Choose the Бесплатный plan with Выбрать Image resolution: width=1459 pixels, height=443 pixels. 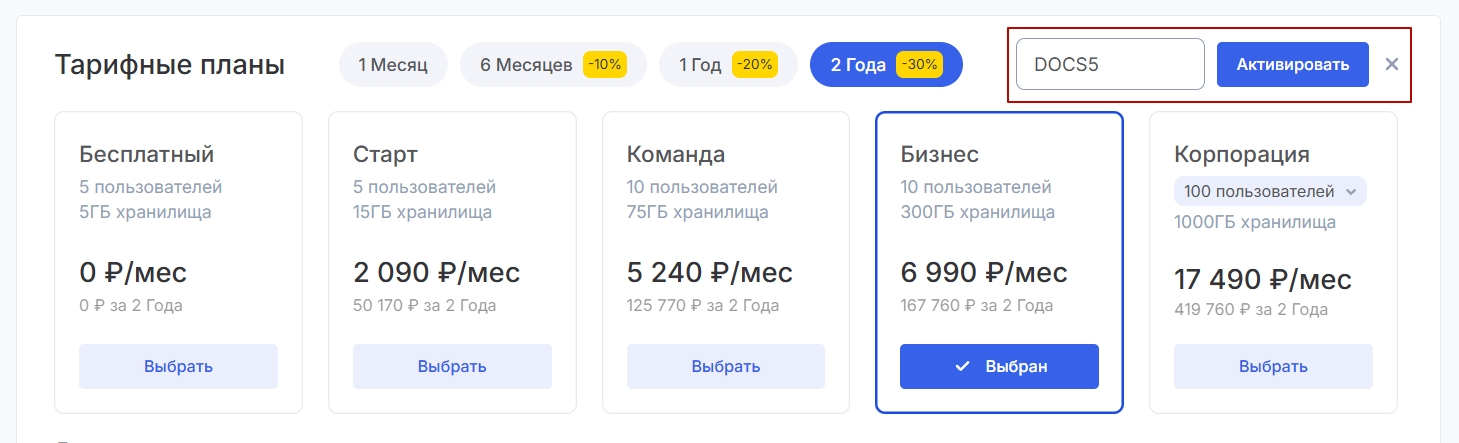click(178, 366)
